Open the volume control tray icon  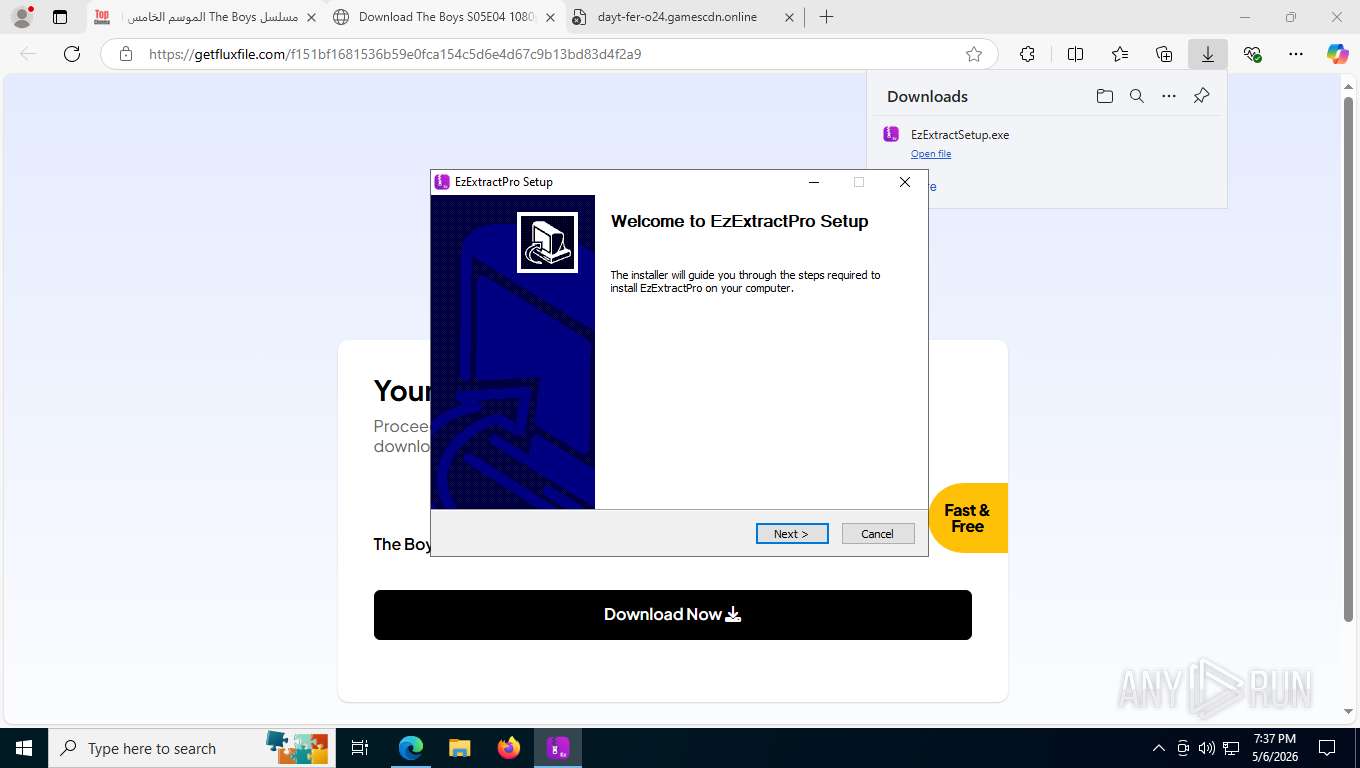pyautogui.click(x=1207, y=748)
